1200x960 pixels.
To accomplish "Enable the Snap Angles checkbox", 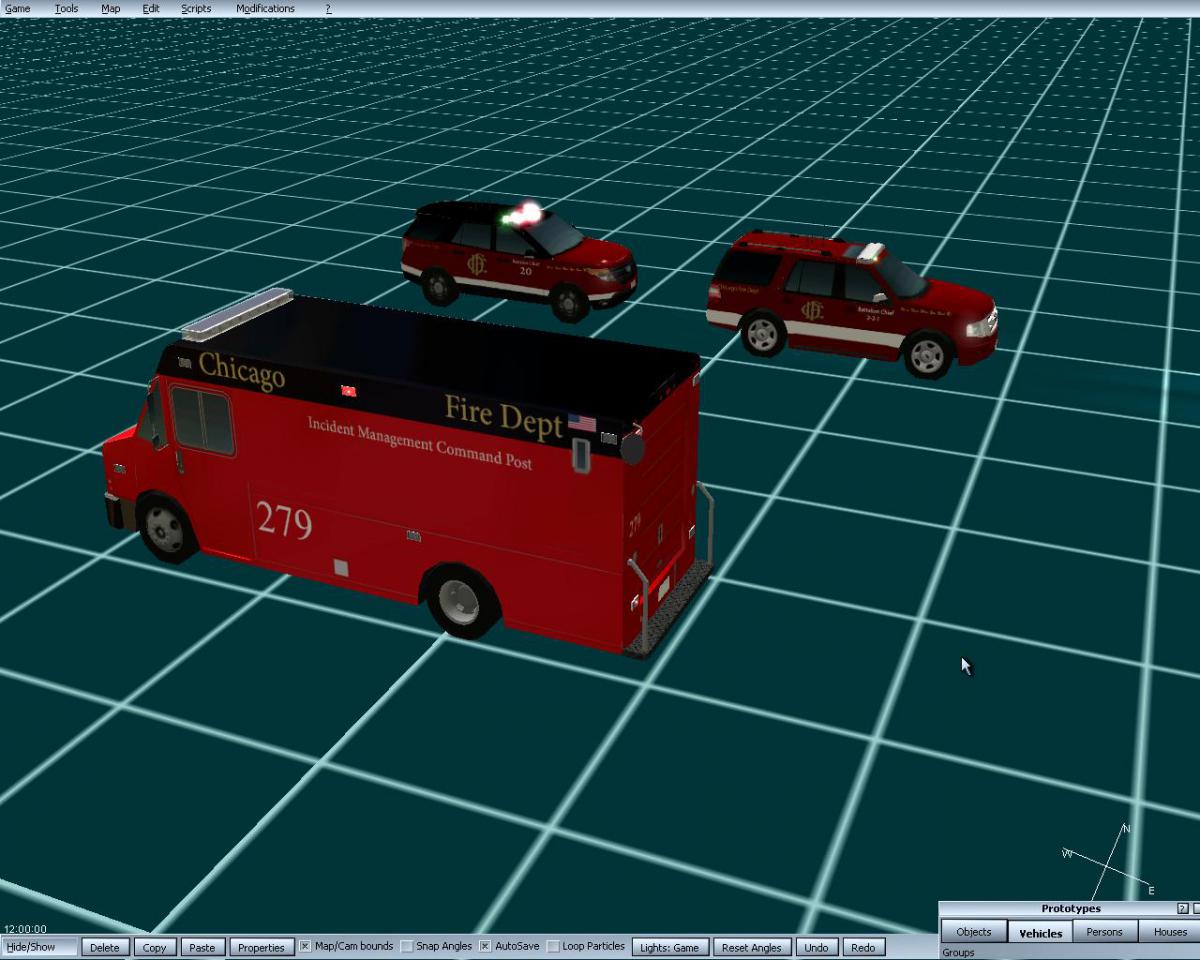I will pyautogui.click(x=407, y=946).
